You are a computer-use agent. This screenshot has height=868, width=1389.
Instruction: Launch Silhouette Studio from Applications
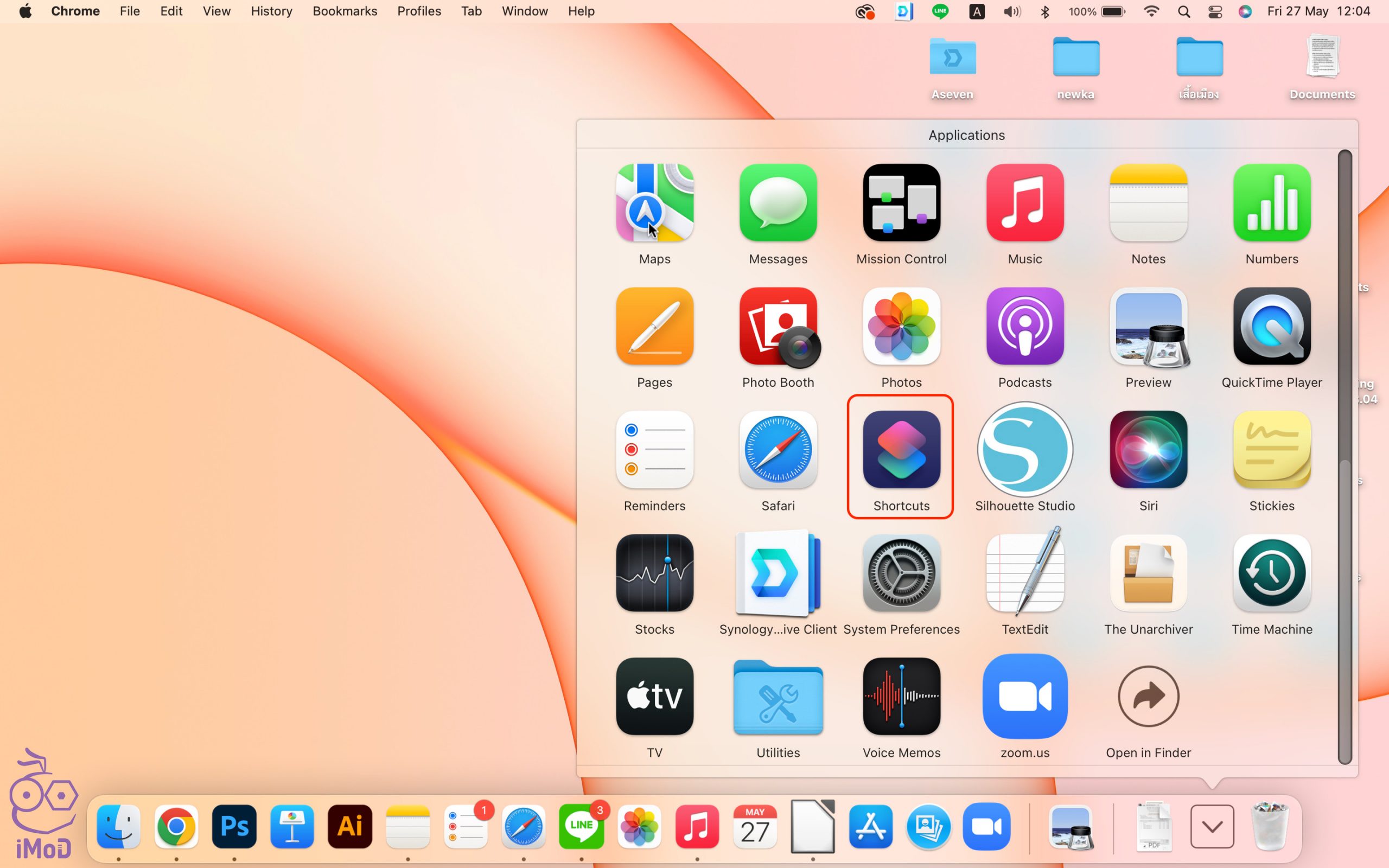[x=1024, y=450]
